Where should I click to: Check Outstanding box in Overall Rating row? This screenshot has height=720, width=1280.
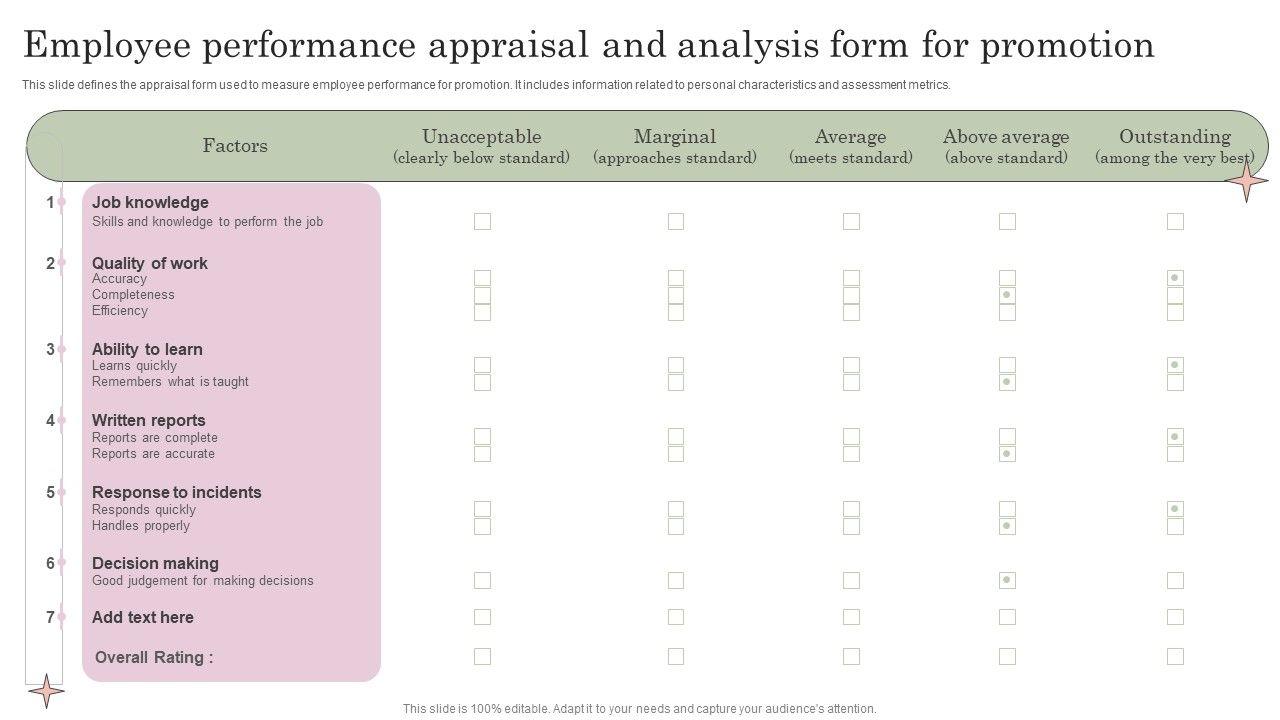pos(1175,656)
